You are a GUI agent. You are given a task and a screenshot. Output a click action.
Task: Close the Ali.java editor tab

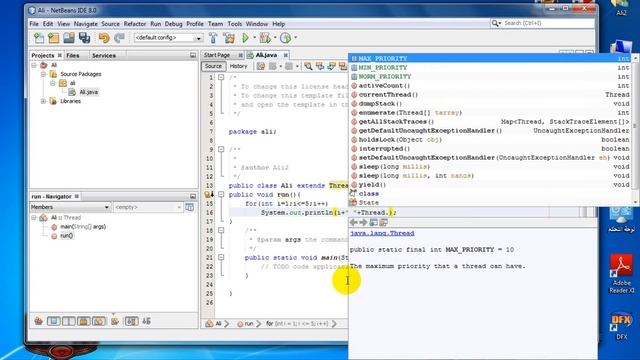(x=286, y=55)
